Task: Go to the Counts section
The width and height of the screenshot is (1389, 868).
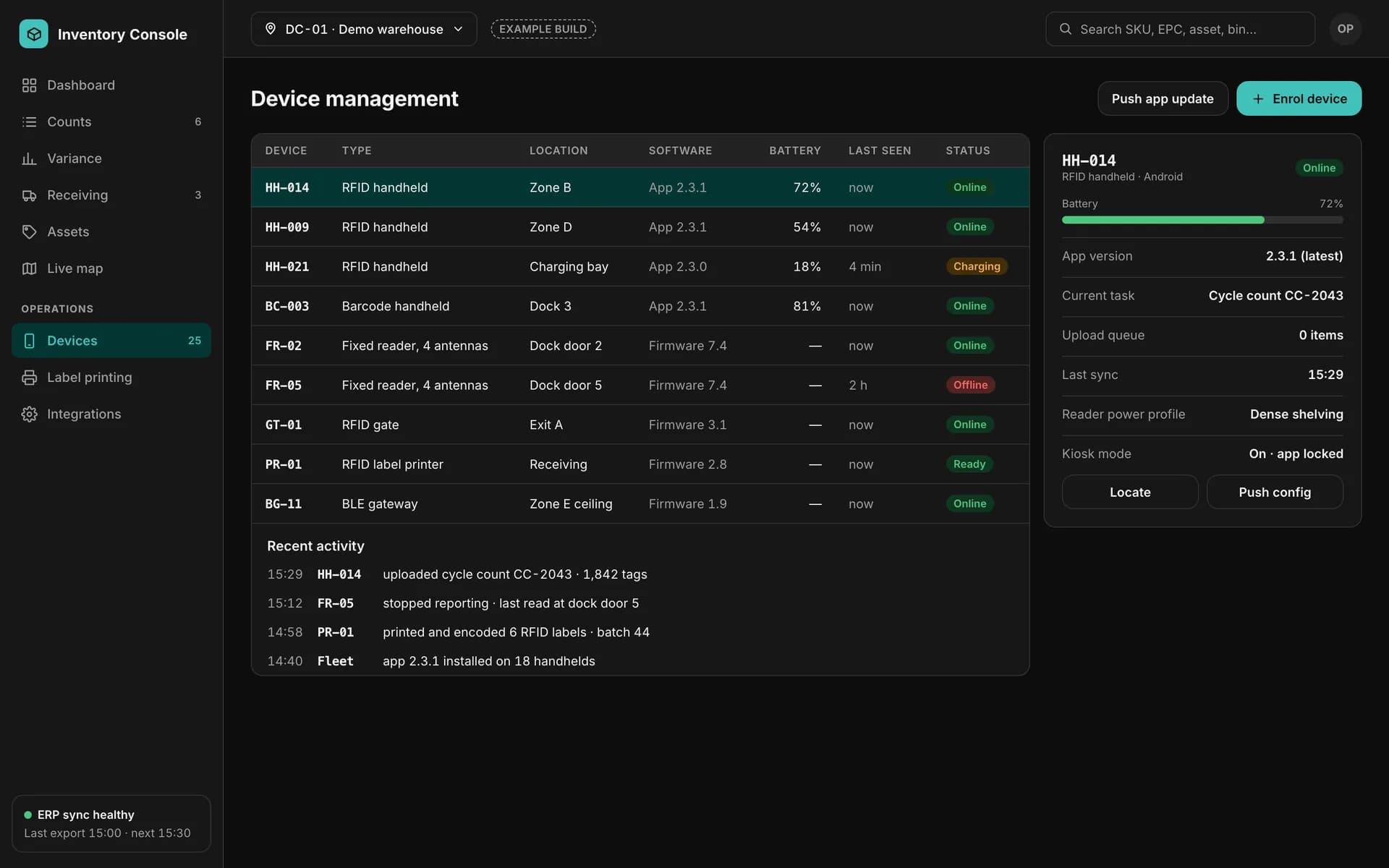Action: 111,122
